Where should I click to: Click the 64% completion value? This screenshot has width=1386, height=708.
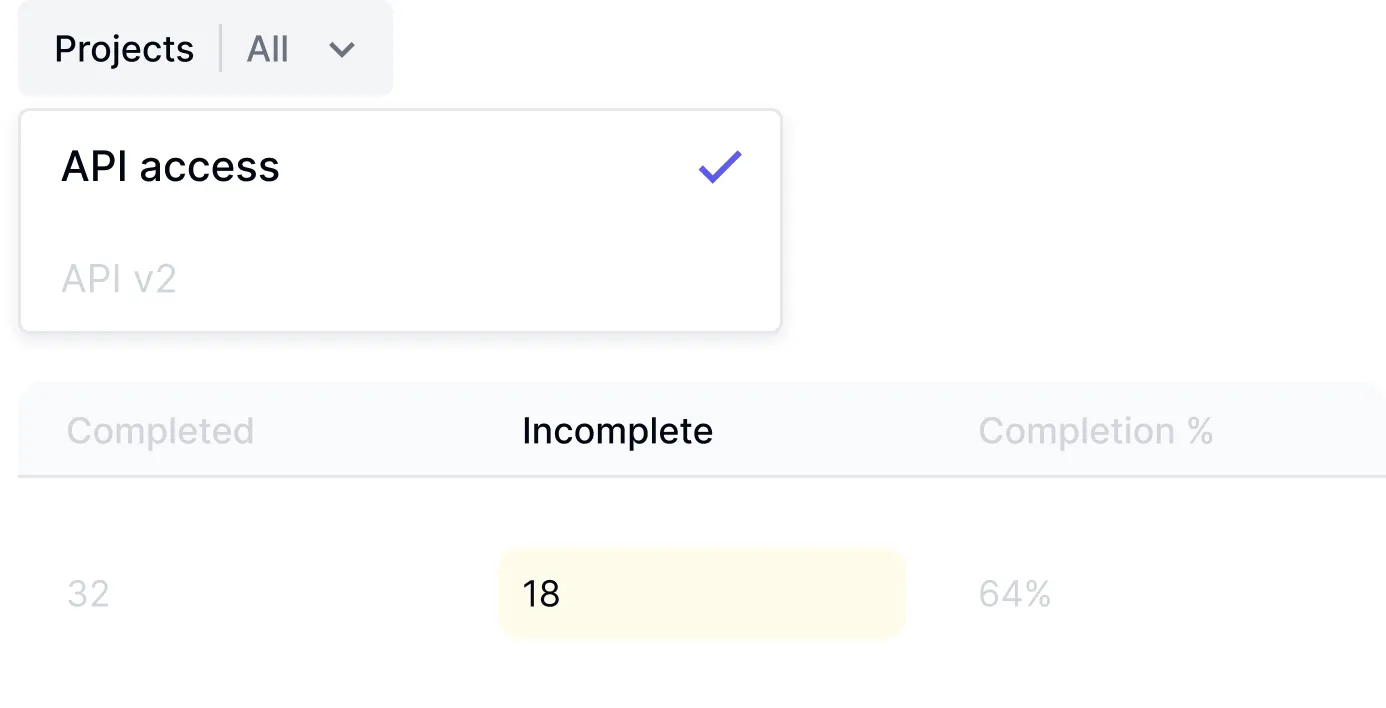(x=1014, y=594)
